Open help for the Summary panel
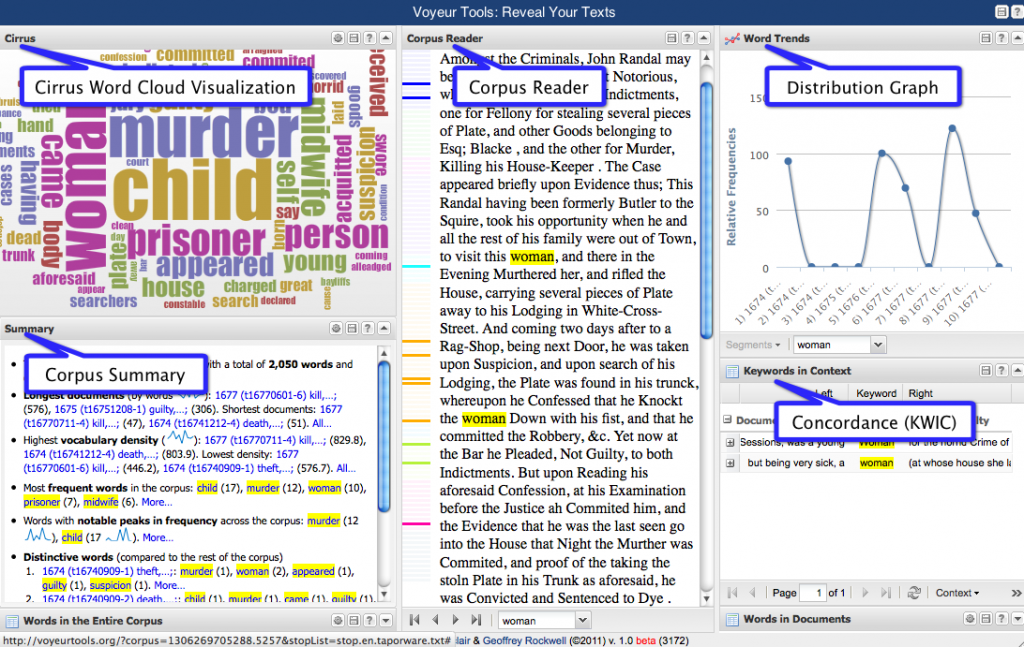The image size is (1024, 647). [368, 328]
